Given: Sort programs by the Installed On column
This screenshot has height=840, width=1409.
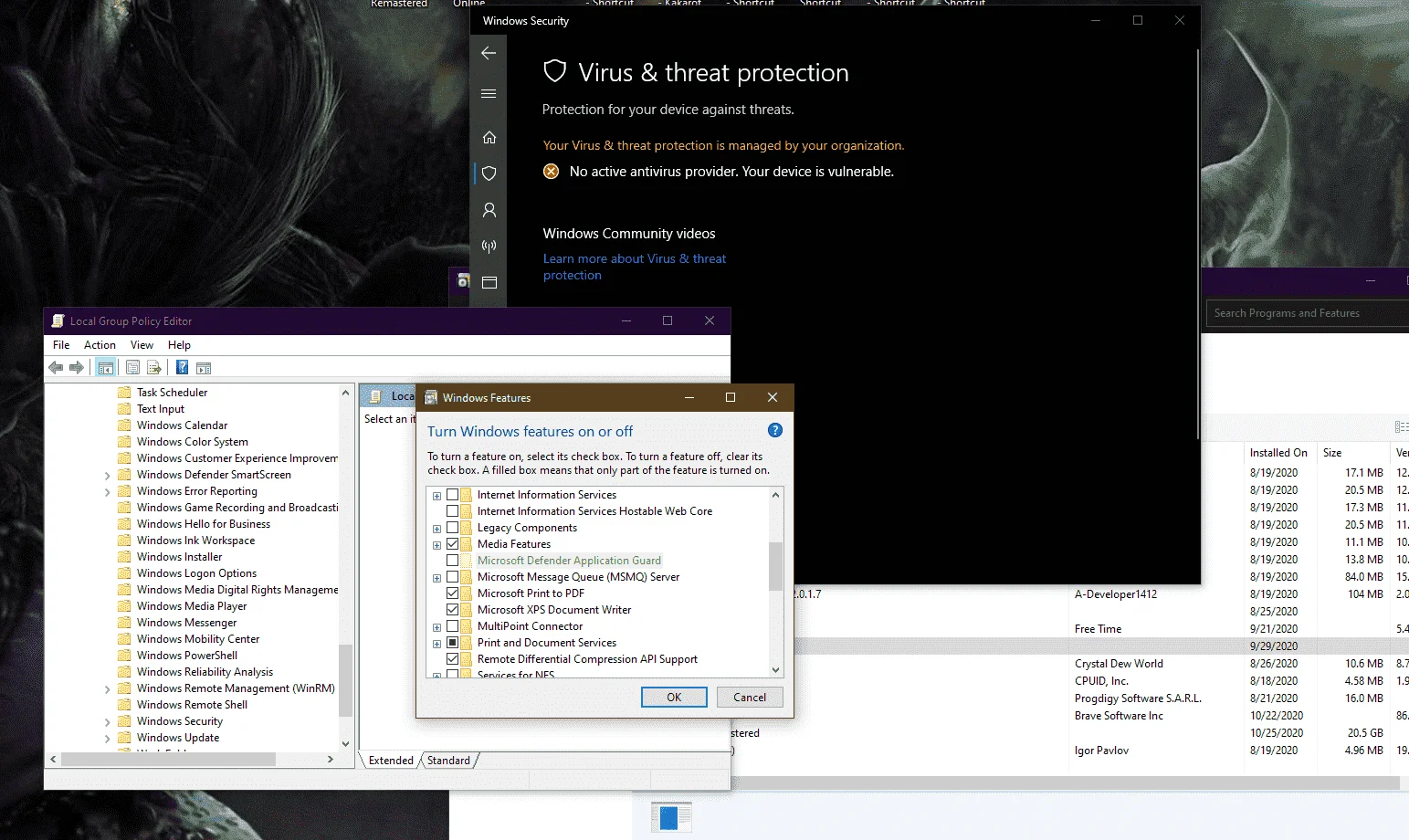Looking at the screenshot, I should [1278, 453].
